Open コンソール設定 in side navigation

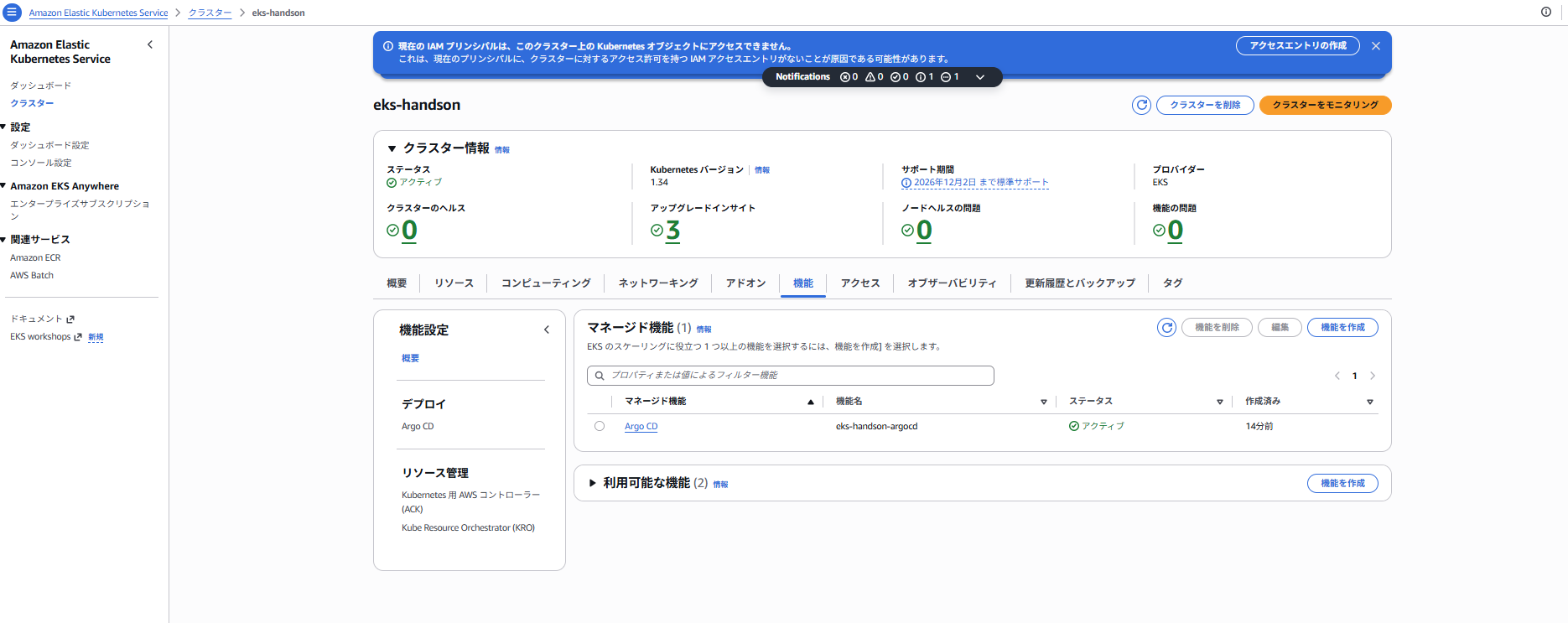tap(40, 163)
